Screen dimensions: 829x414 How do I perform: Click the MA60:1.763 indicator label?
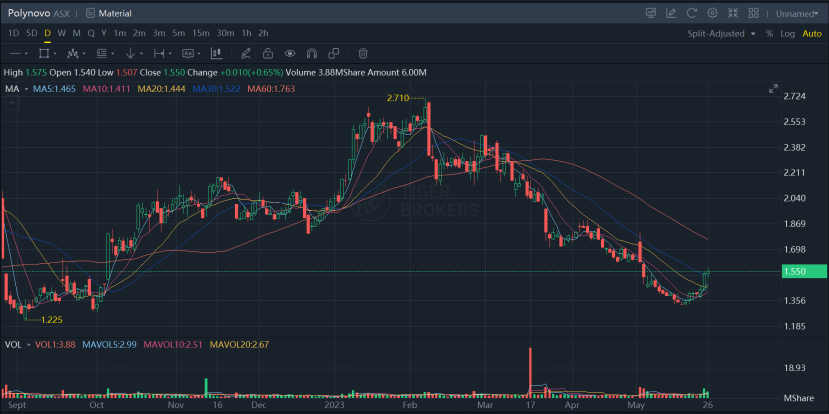pos(271,89)
